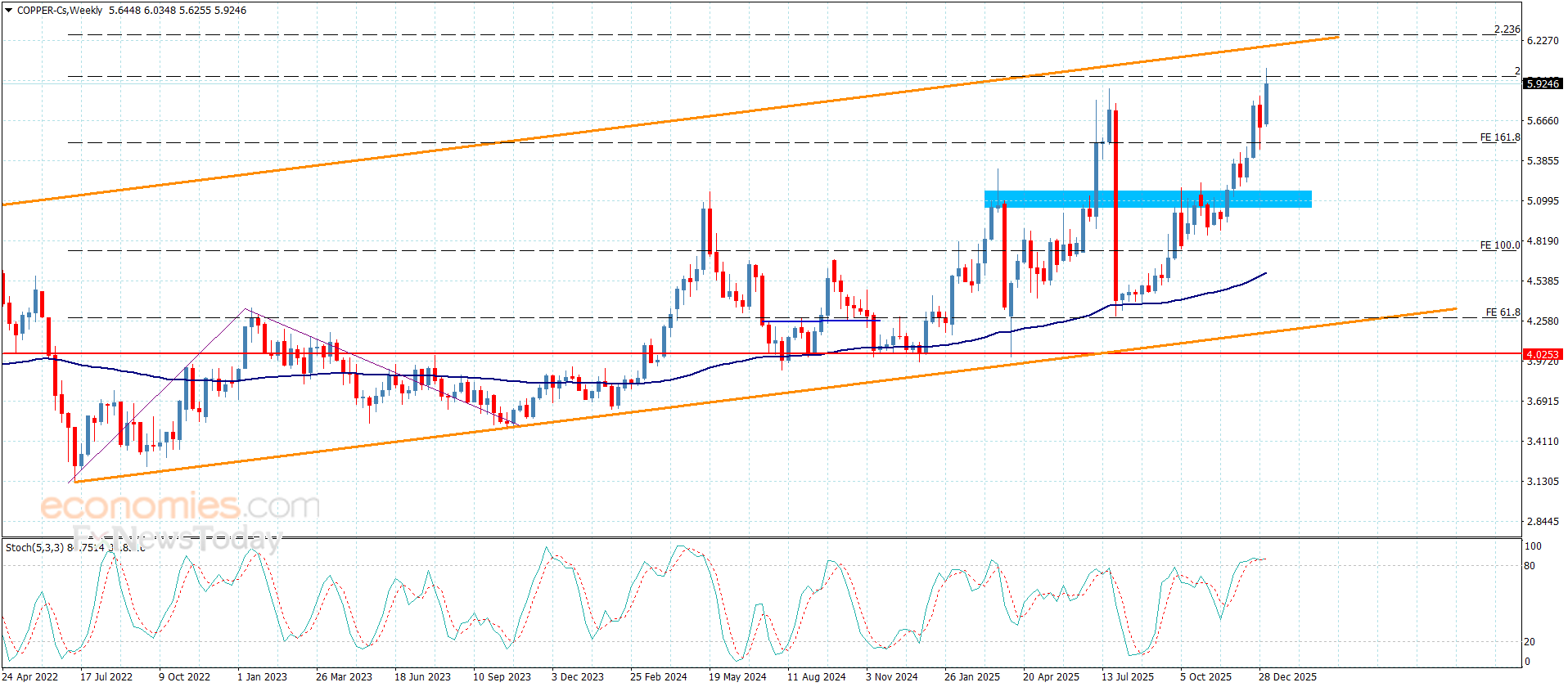Image resolution: width=1568 pixels, height=687 pixels.
Task: Click the 1 Jan 2023 date label
Action: [262, 676]
